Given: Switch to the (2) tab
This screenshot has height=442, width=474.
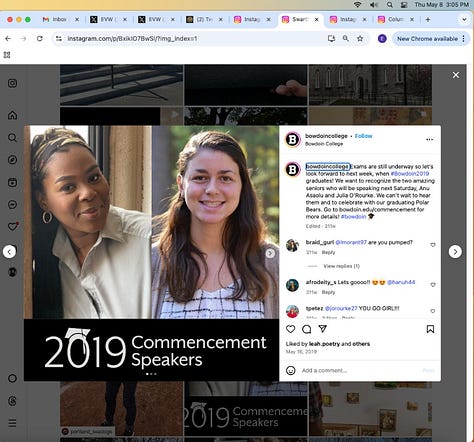Looking at the screenshot, I should coord(204,20).
